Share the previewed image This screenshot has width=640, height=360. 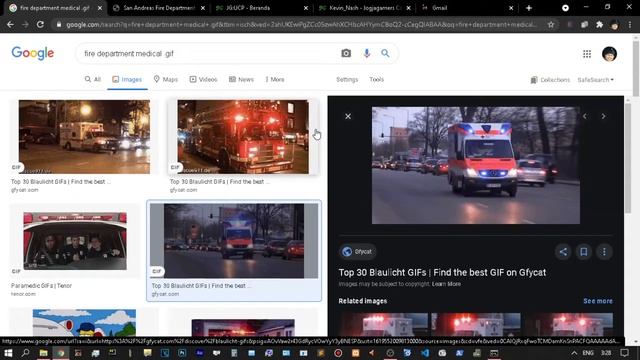563,252
